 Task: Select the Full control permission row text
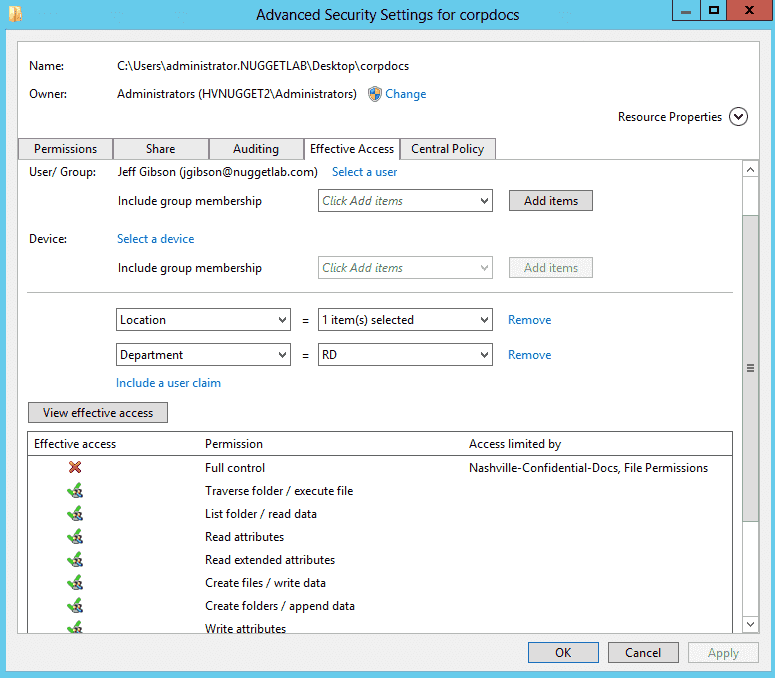(x=235, y=467)
